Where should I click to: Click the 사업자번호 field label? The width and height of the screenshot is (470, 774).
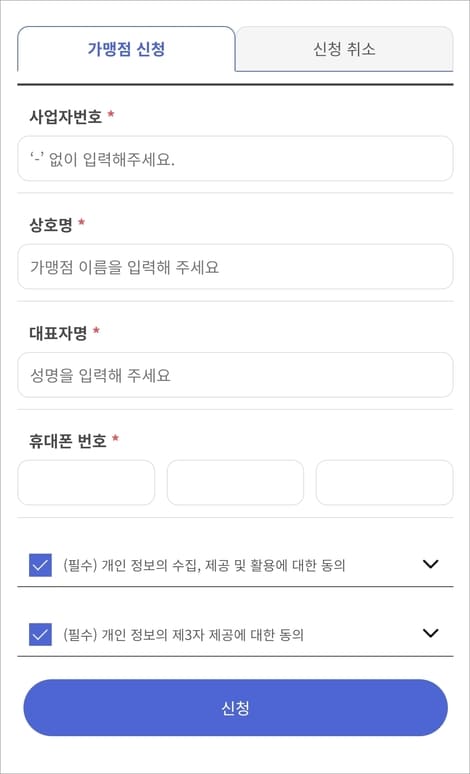[x=66, y=117]
